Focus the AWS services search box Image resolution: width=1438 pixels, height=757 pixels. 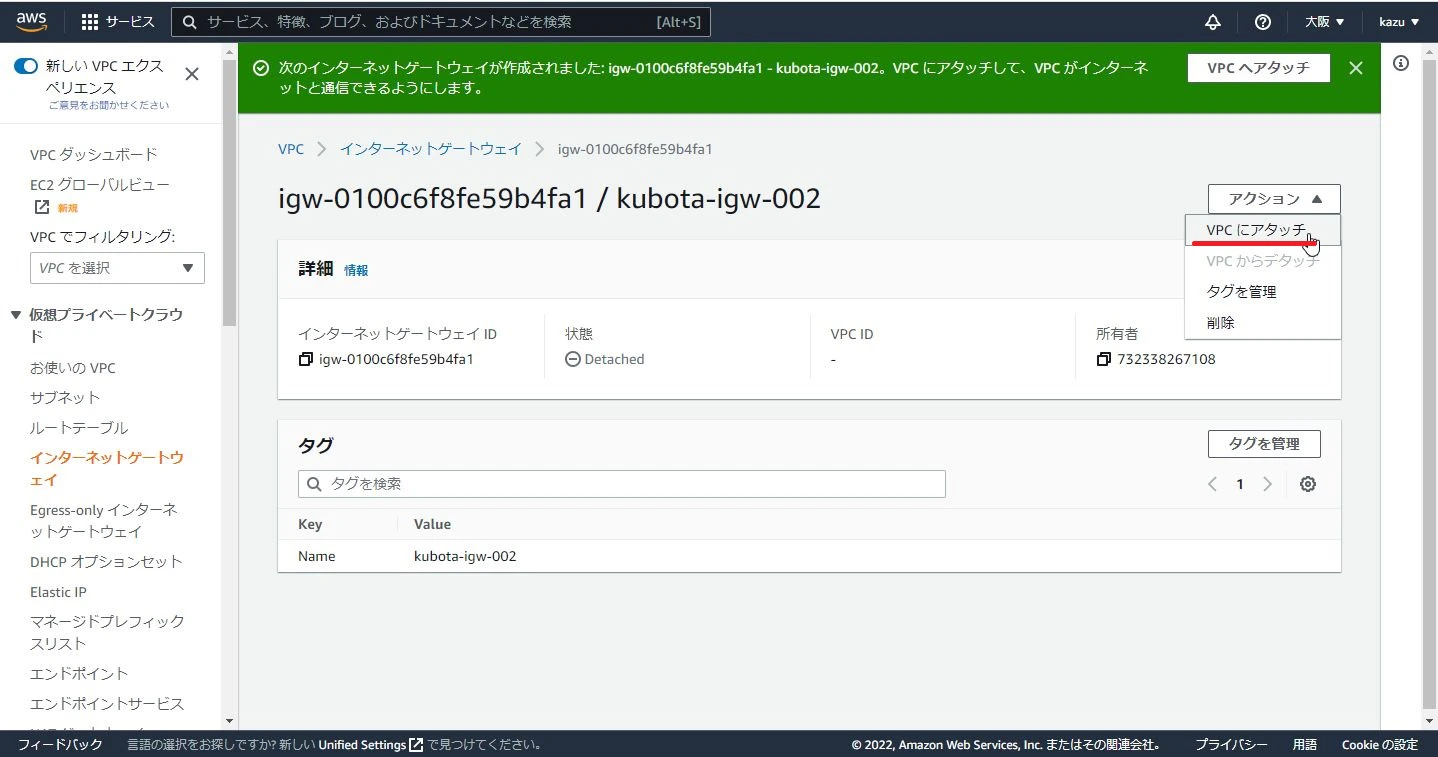pyautogui.click(x=441, y=22)
